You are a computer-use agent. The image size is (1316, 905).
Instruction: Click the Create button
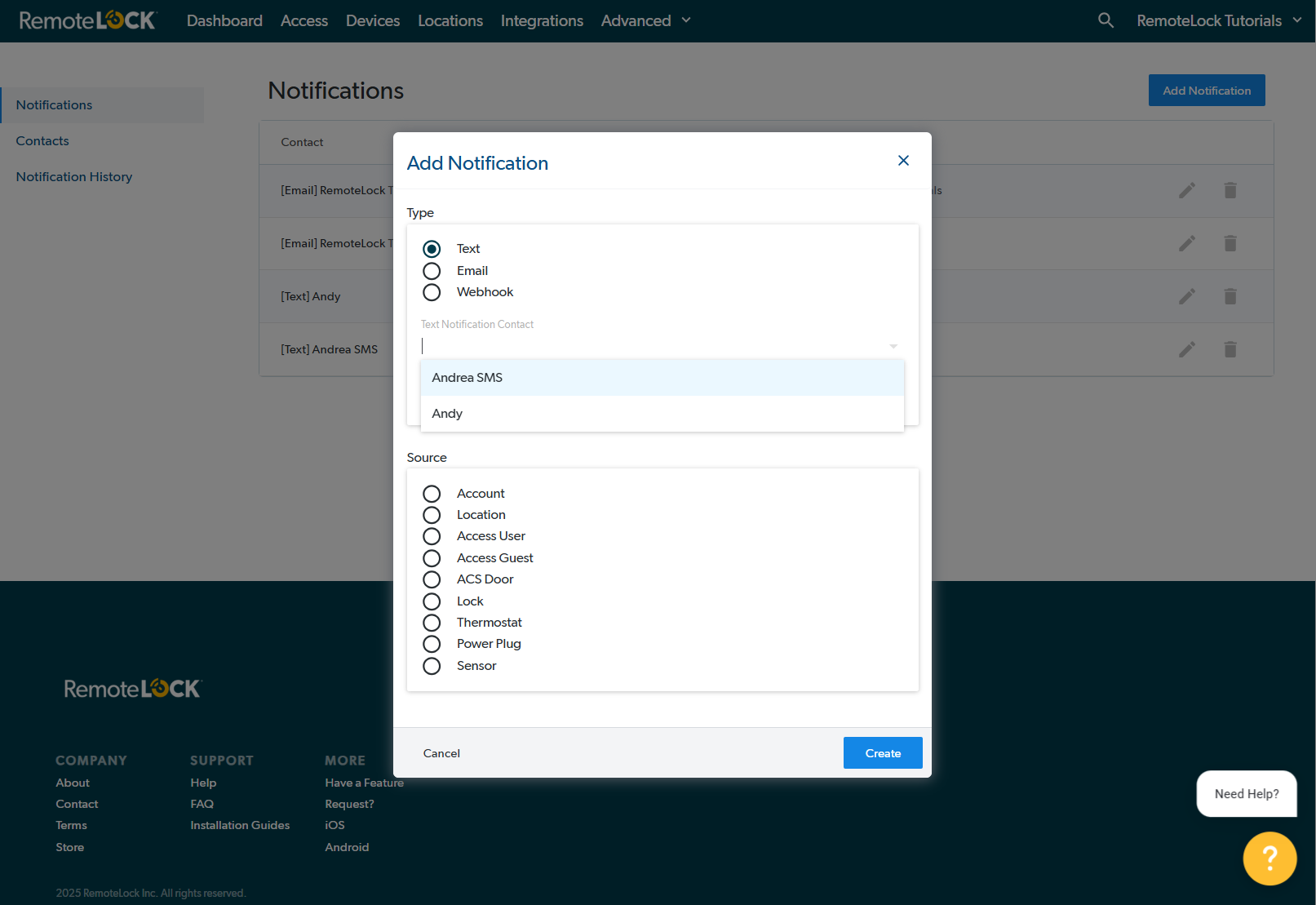click(x=883, y=753)
